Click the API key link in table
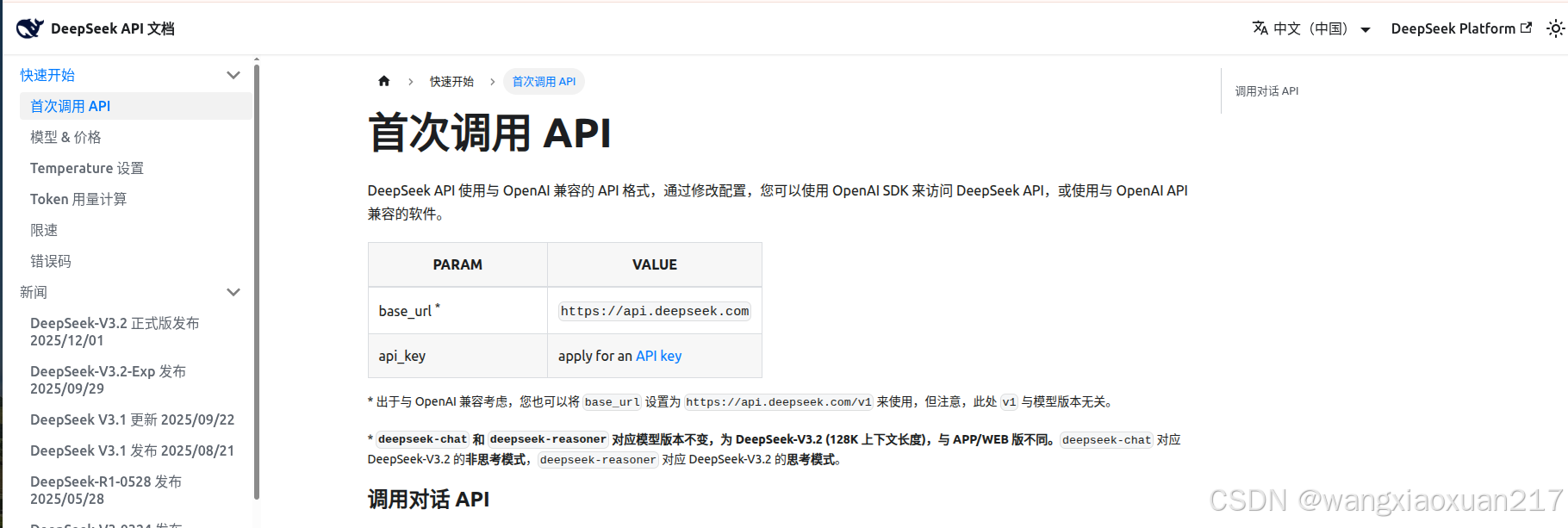Image resolution: width=1568 pixels, height=528 pixels. click(658, 356)
